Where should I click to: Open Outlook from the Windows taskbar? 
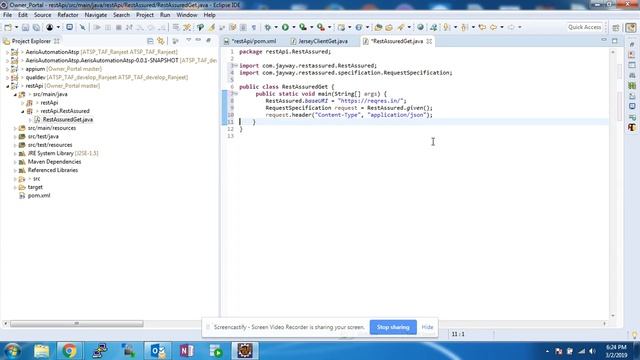tap(157, 351)
